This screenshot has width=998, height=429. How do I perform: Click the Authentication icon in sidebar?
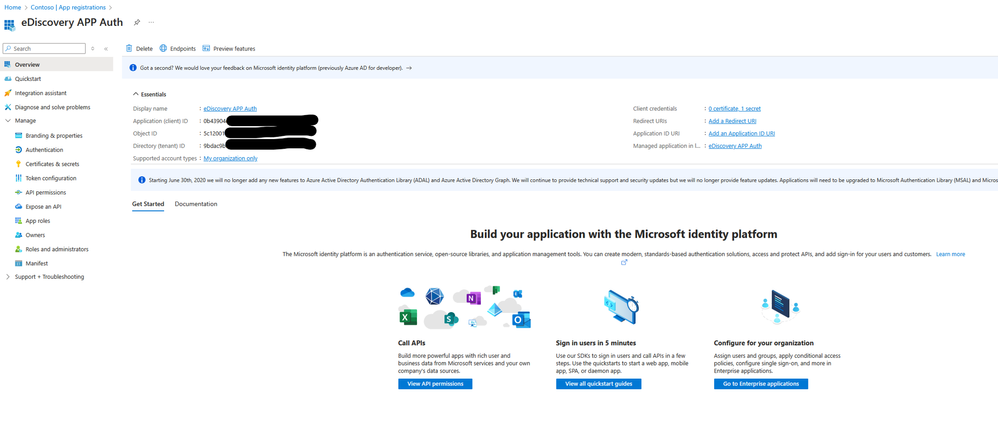coord(19,150)
